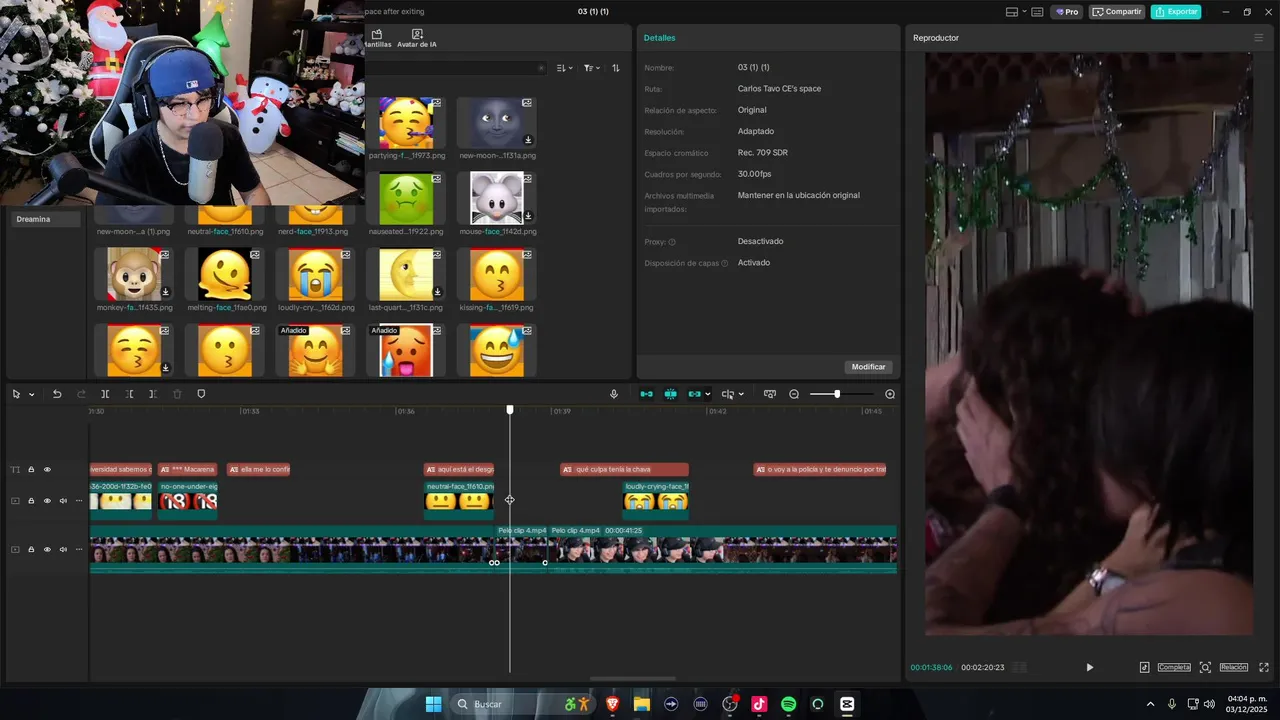Open the shortcuts panel icon near Pro
This screenshot has height=720, width=1280.
[1037, 12]
